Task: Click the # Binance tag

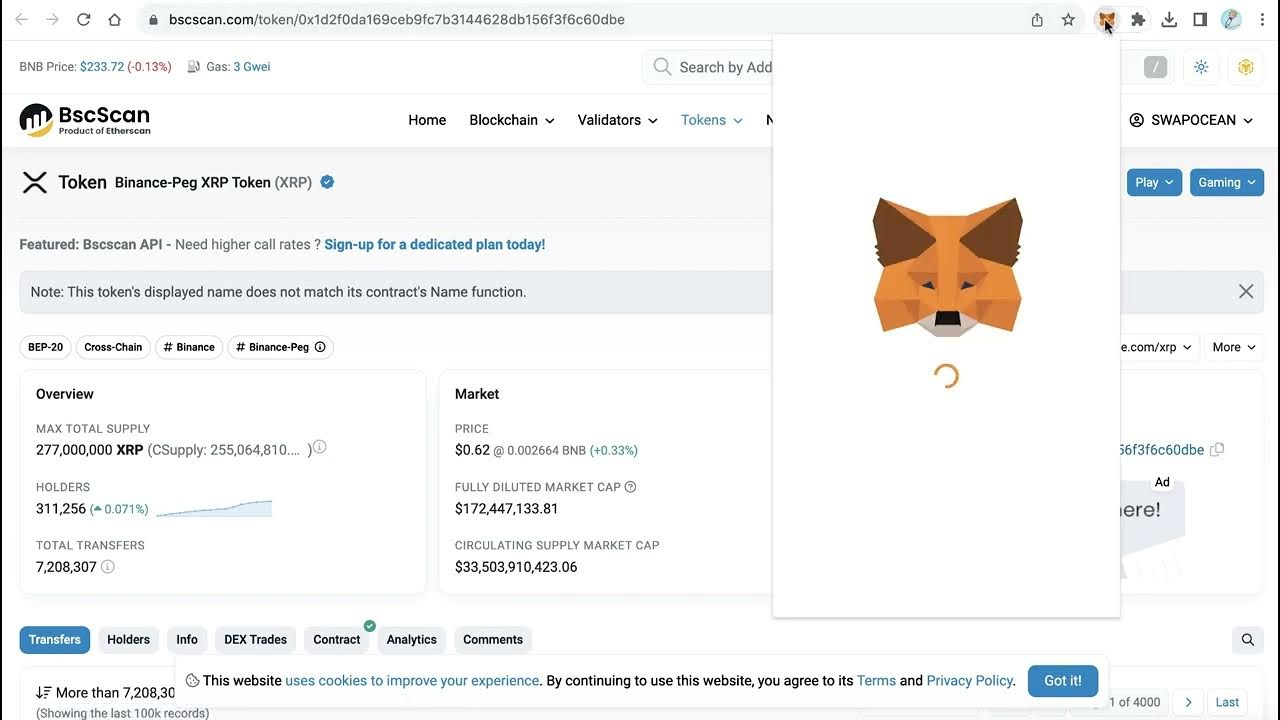Action: tap(189, 347)
